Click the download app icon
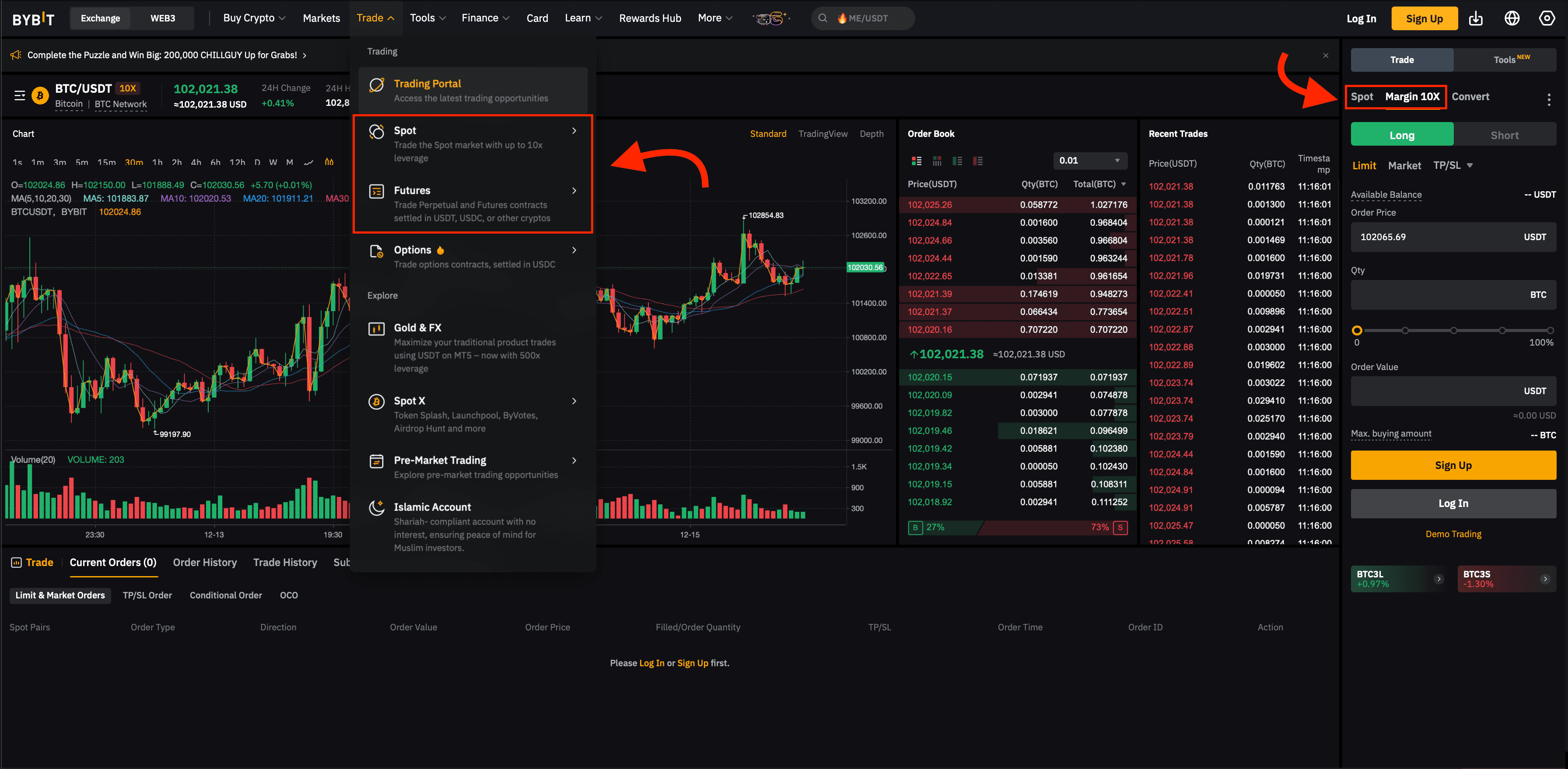Screen dimensions: 1568x769 pyautogui.click(x=1476, y=18)
